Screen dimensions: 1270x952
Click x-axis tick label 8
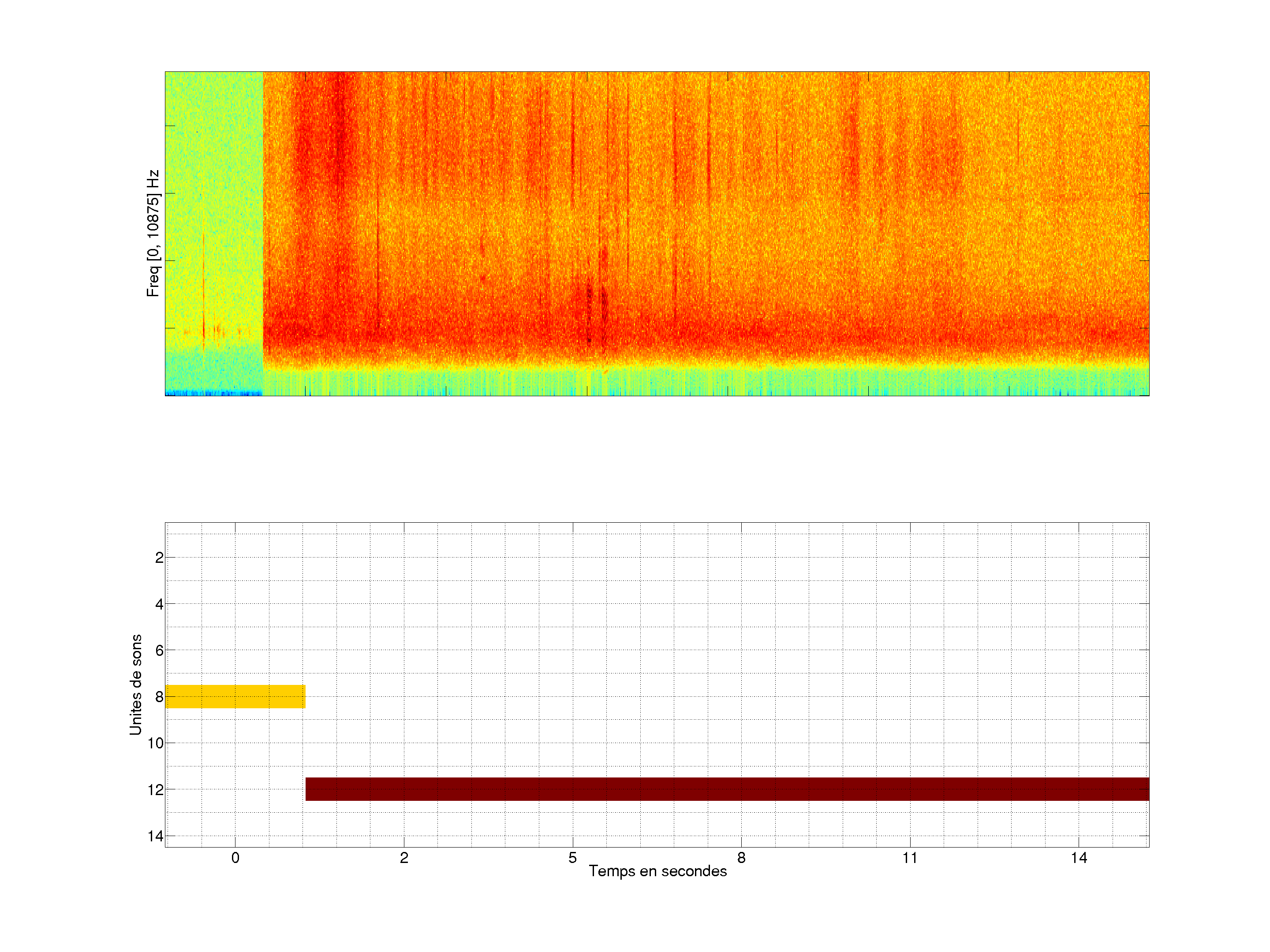(741, 858)
